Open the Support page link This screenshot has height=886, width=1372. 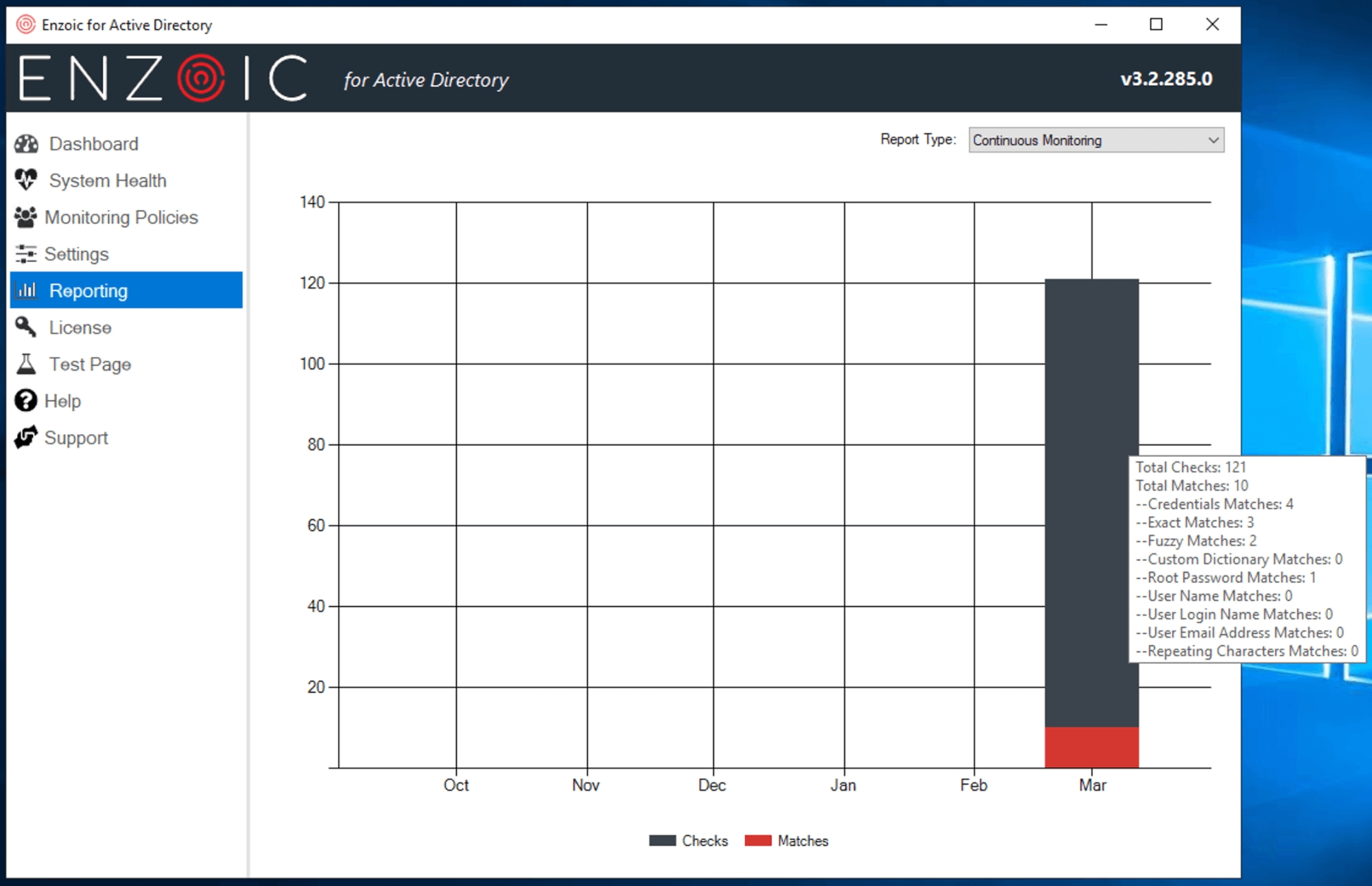click(76, 438)
